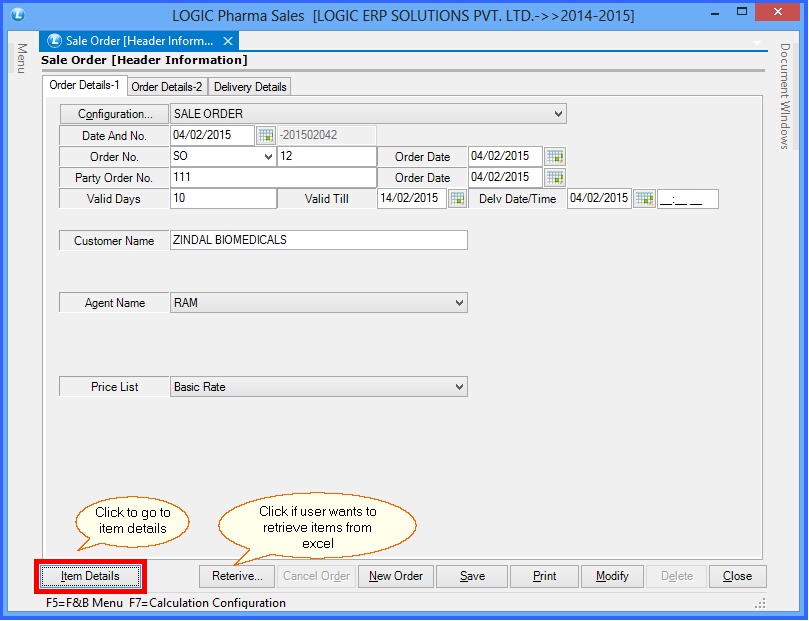The image size is (809, 621).
Task: Open the Delivery Details tab
Action: click(248, 86)
